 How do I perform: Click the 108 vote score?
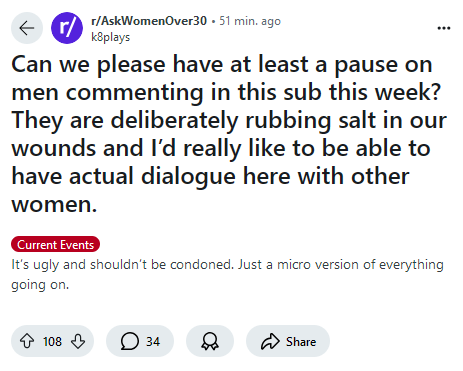tap(52, 342)
